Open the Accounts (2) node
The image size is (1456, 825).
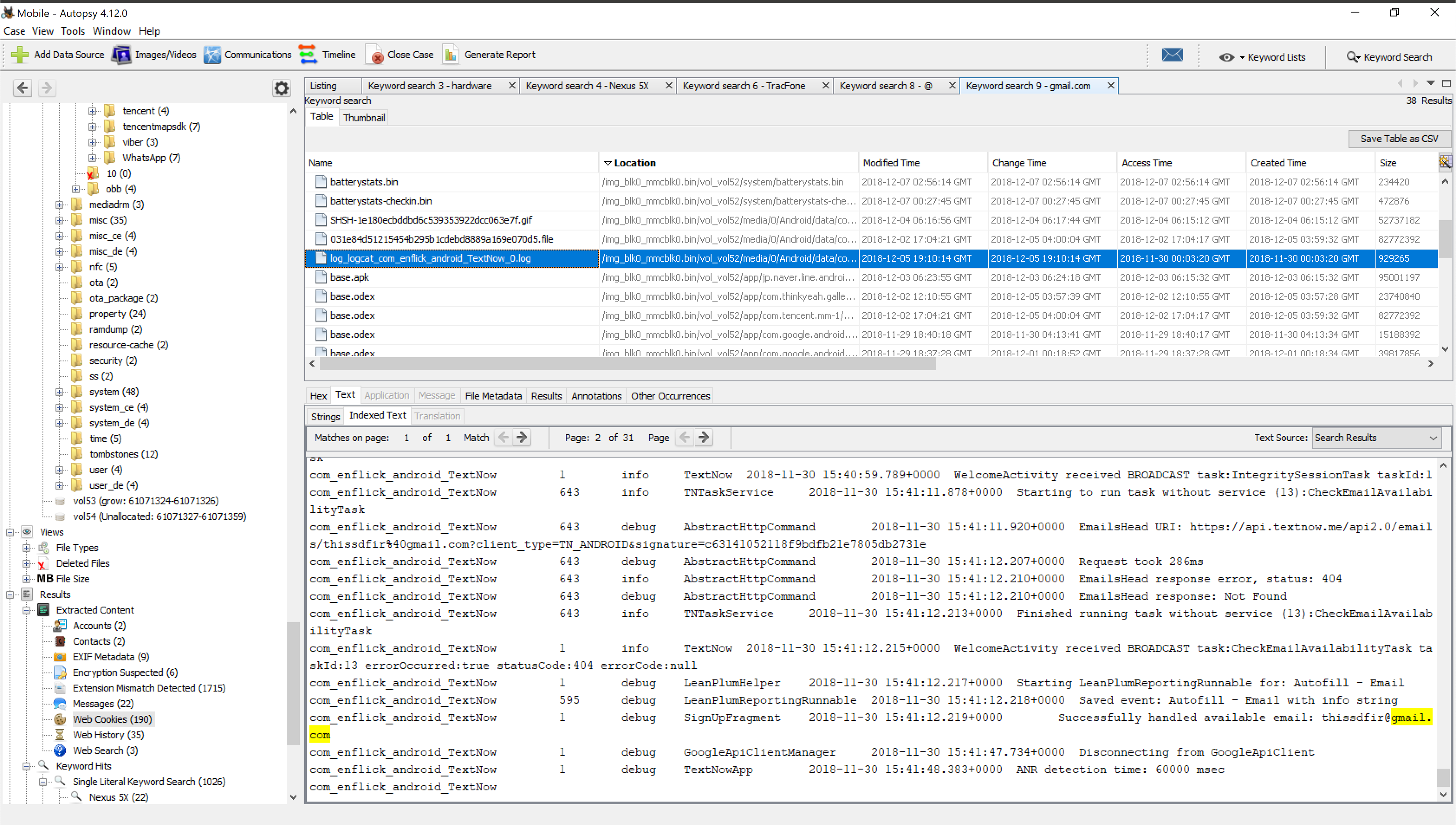pos(99,626)
